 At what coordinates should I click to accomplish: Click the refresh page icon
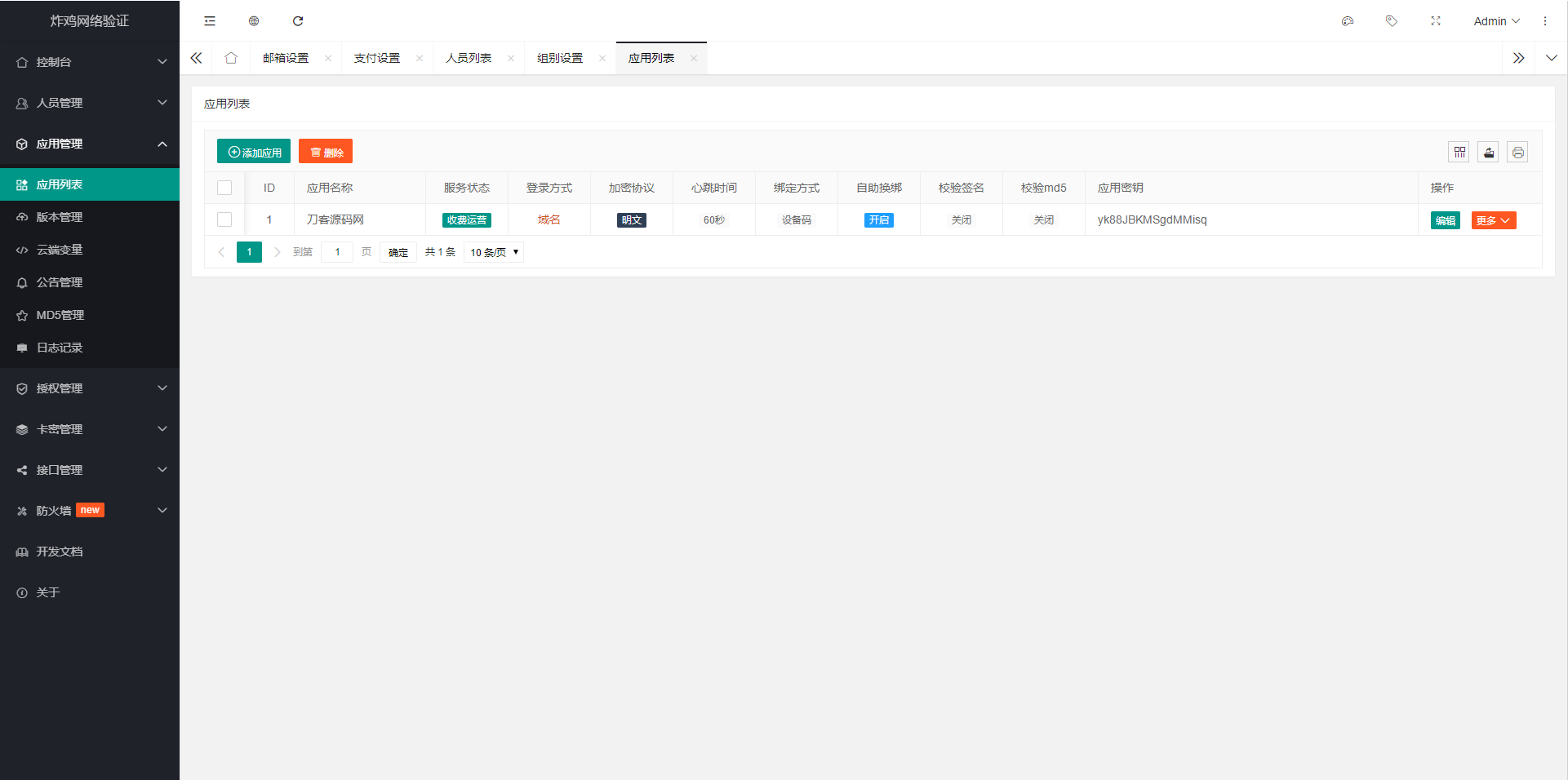coord(298,20)
